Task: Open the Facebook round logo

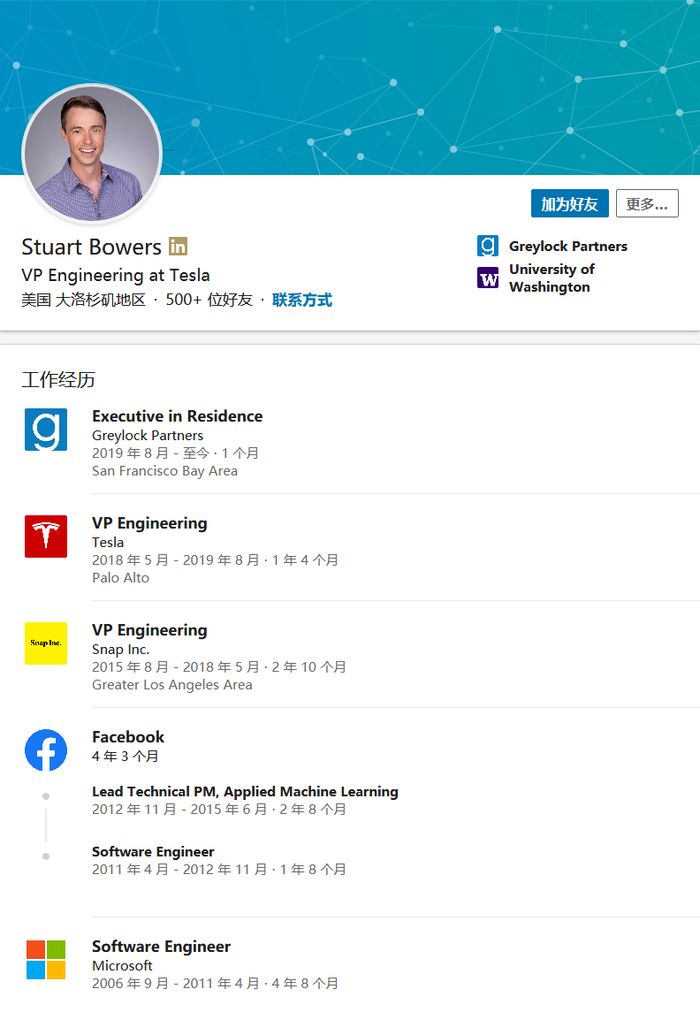Action: point(46,750)
